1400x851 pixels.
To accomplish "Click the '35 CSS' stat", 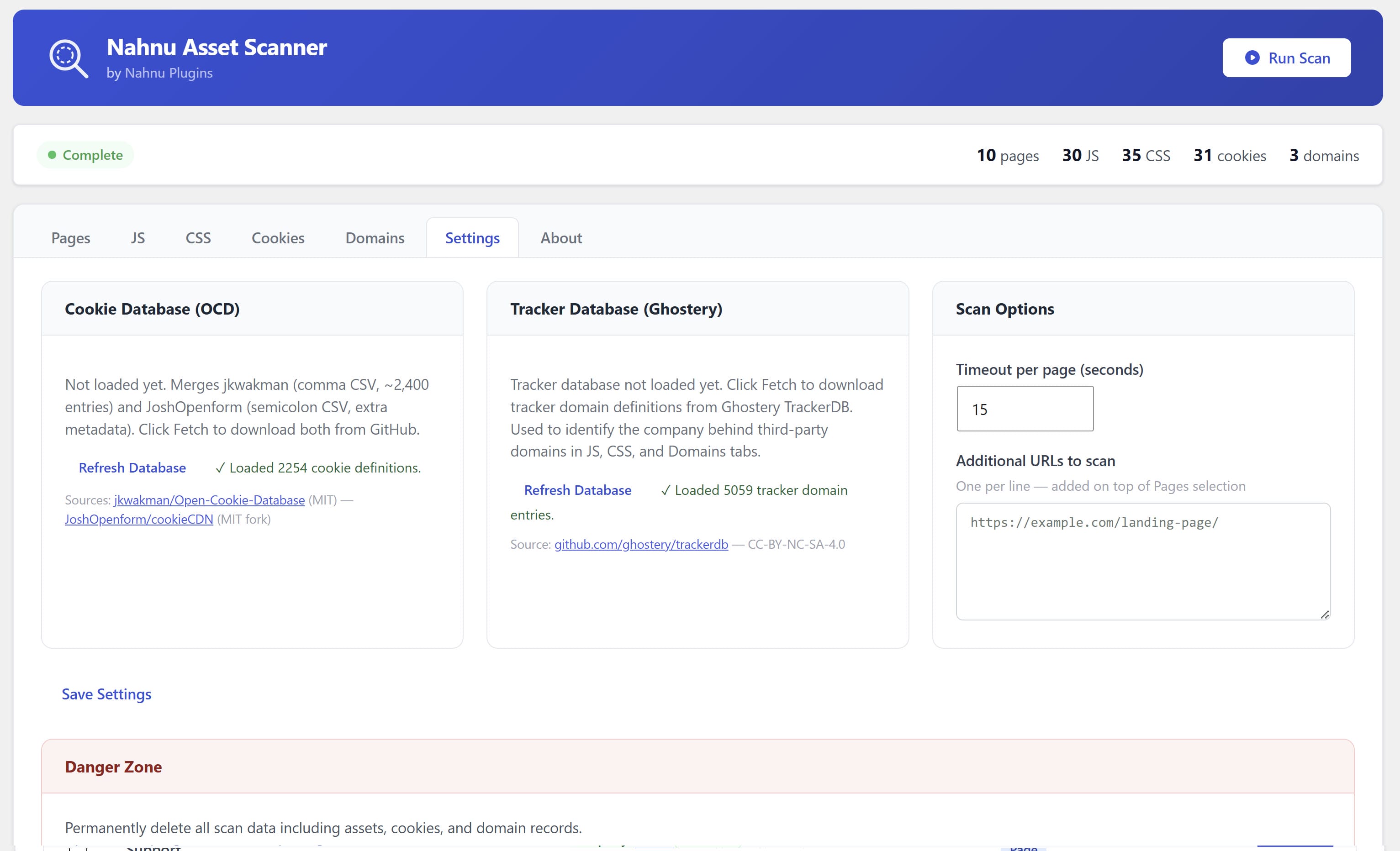I will 1146,155.
